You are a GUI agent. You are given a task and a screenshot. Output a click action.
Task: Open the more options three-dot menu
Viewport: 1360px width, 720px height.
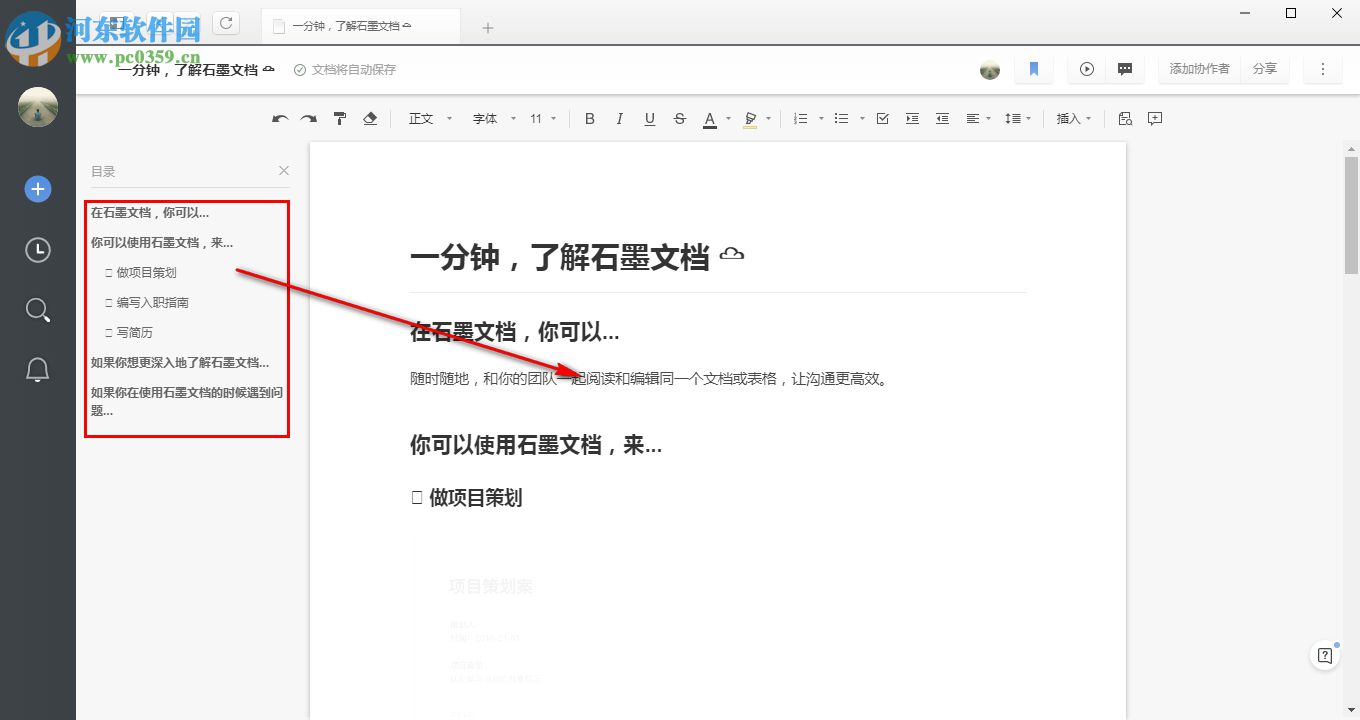click(1323, 69)
